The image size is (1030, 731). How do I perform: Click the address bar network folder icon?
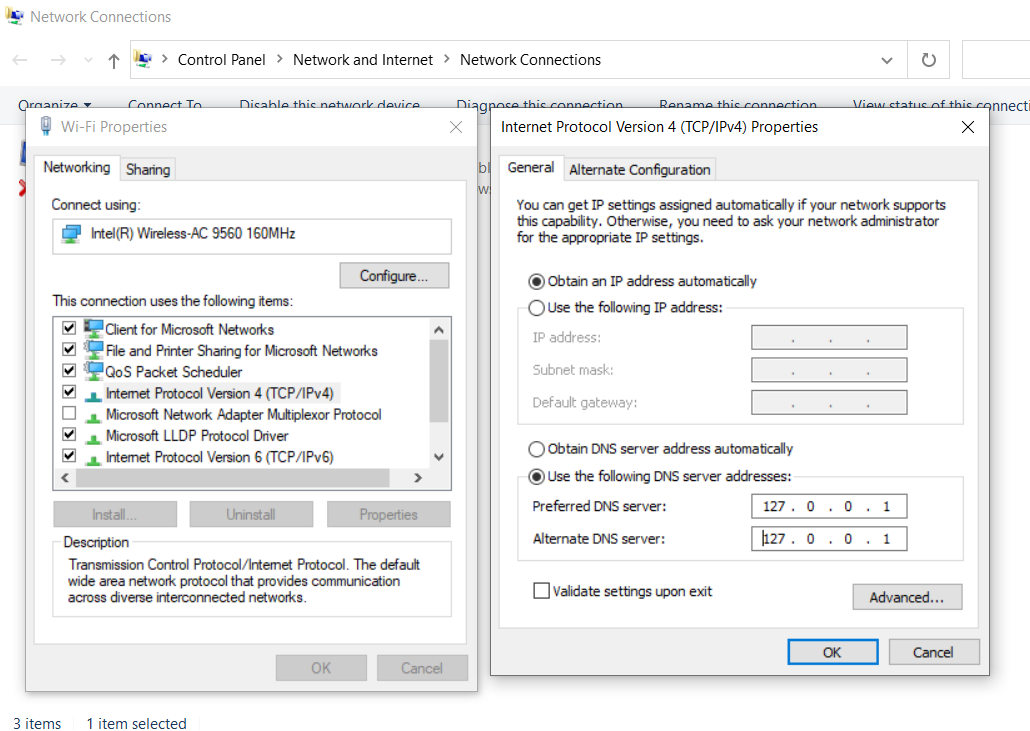[143, 60]
